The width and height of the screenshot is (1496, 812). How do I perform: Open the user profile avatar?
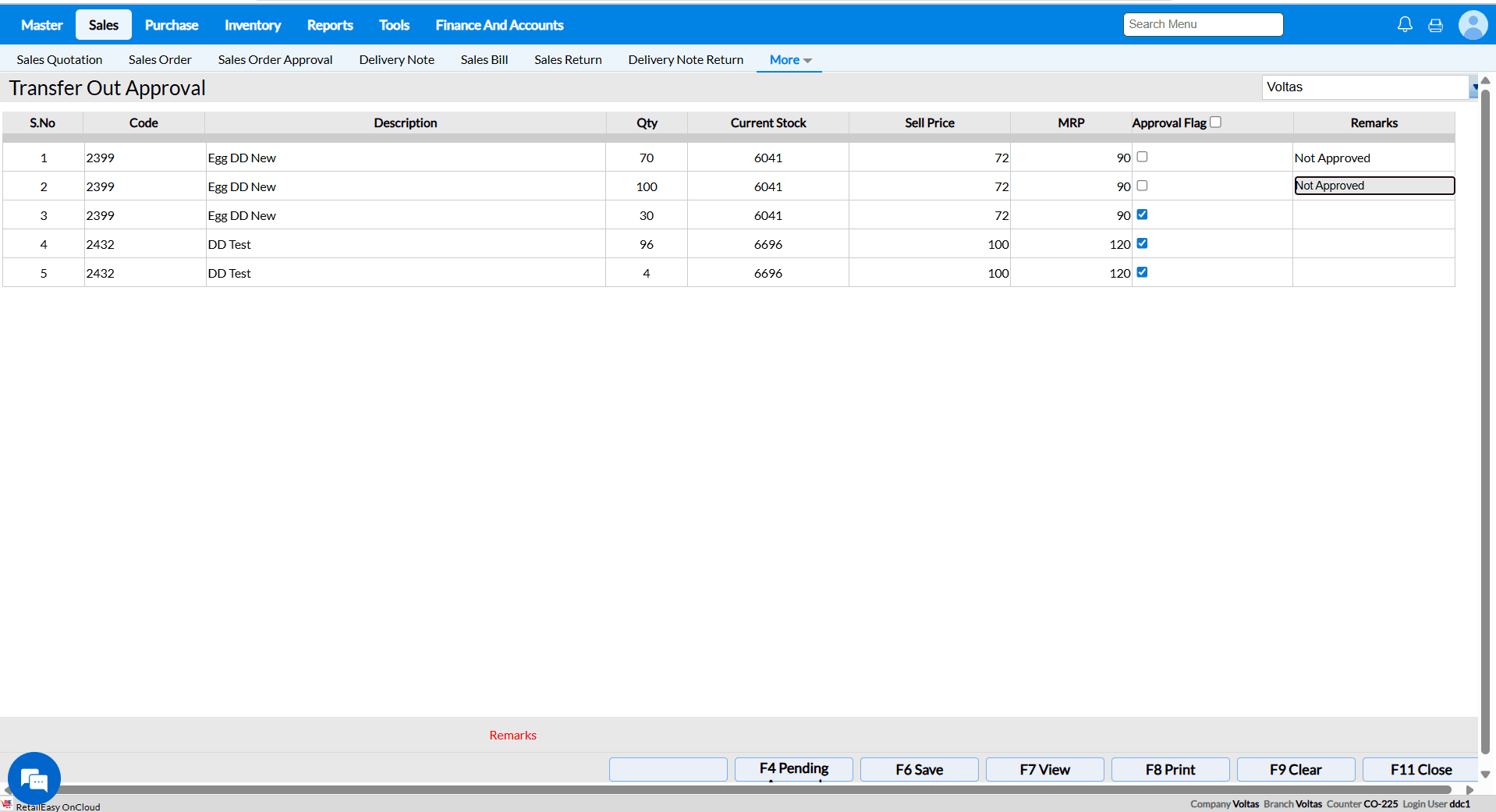point(1473,25)
